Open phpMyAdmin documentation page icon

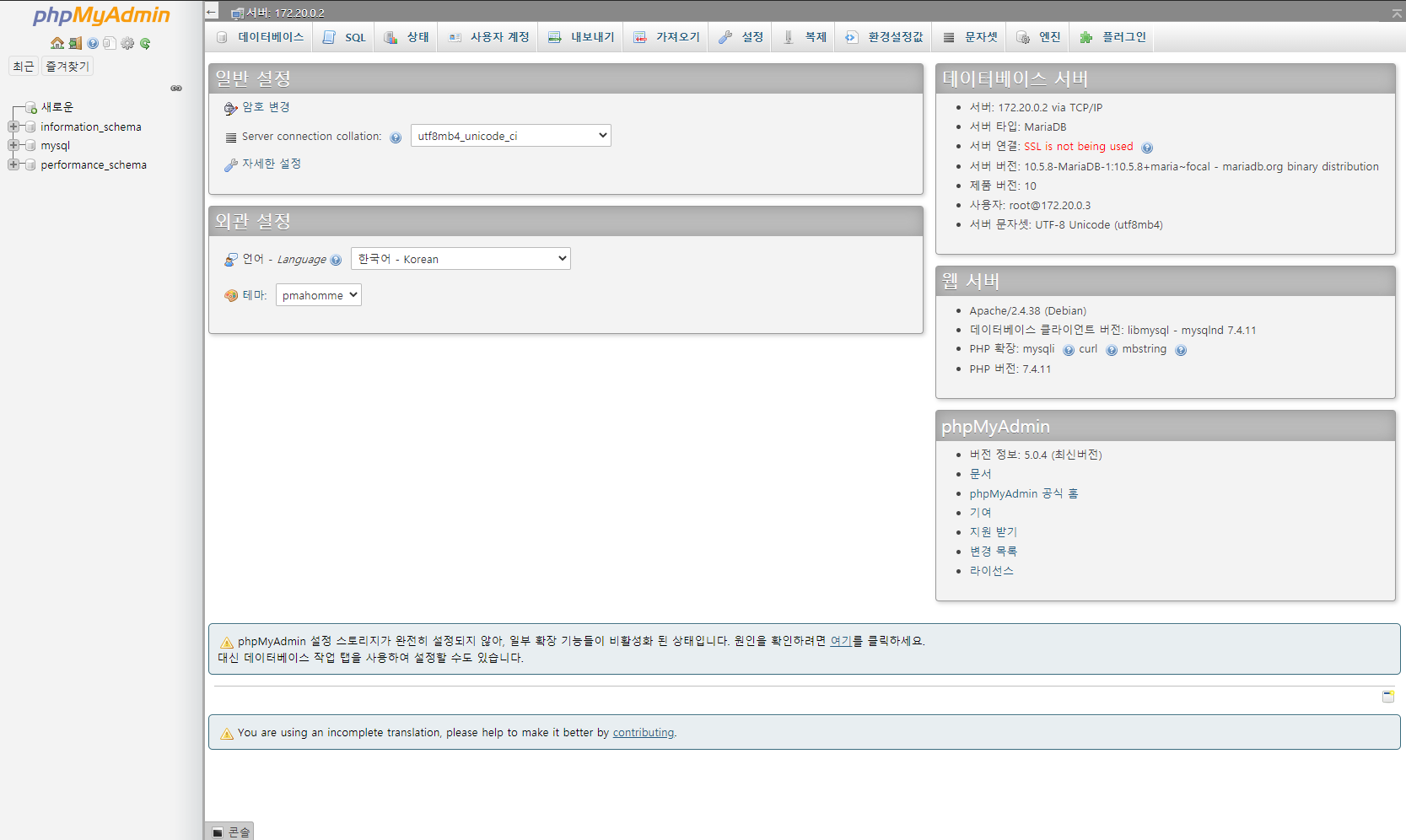click(x=110, y=43)
